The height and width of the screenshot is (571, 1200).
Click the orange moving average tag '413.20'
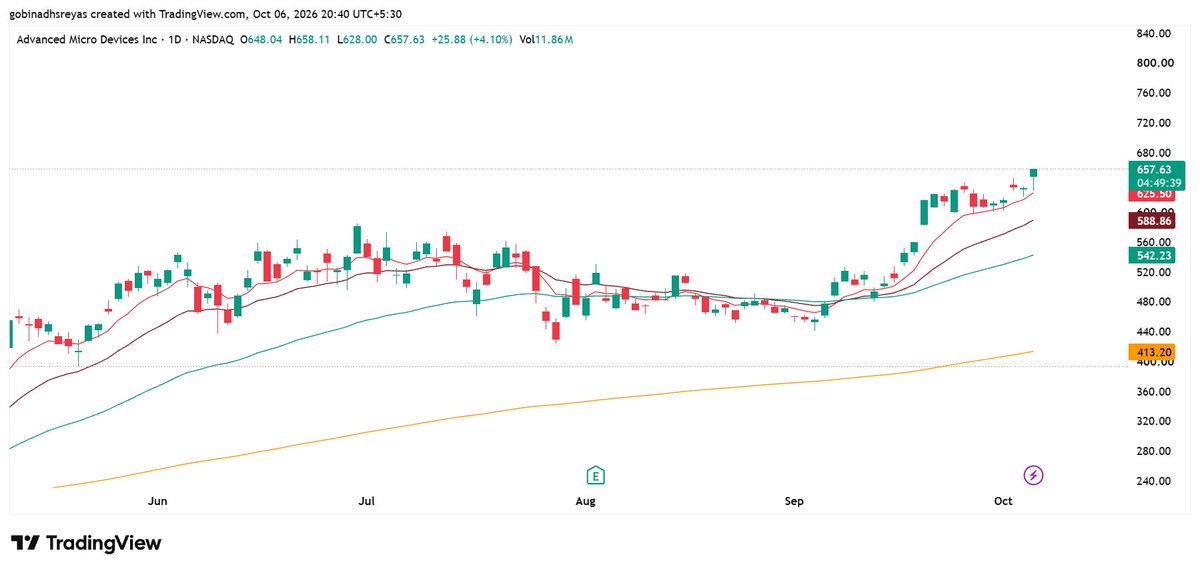(x=1151, y=352)
